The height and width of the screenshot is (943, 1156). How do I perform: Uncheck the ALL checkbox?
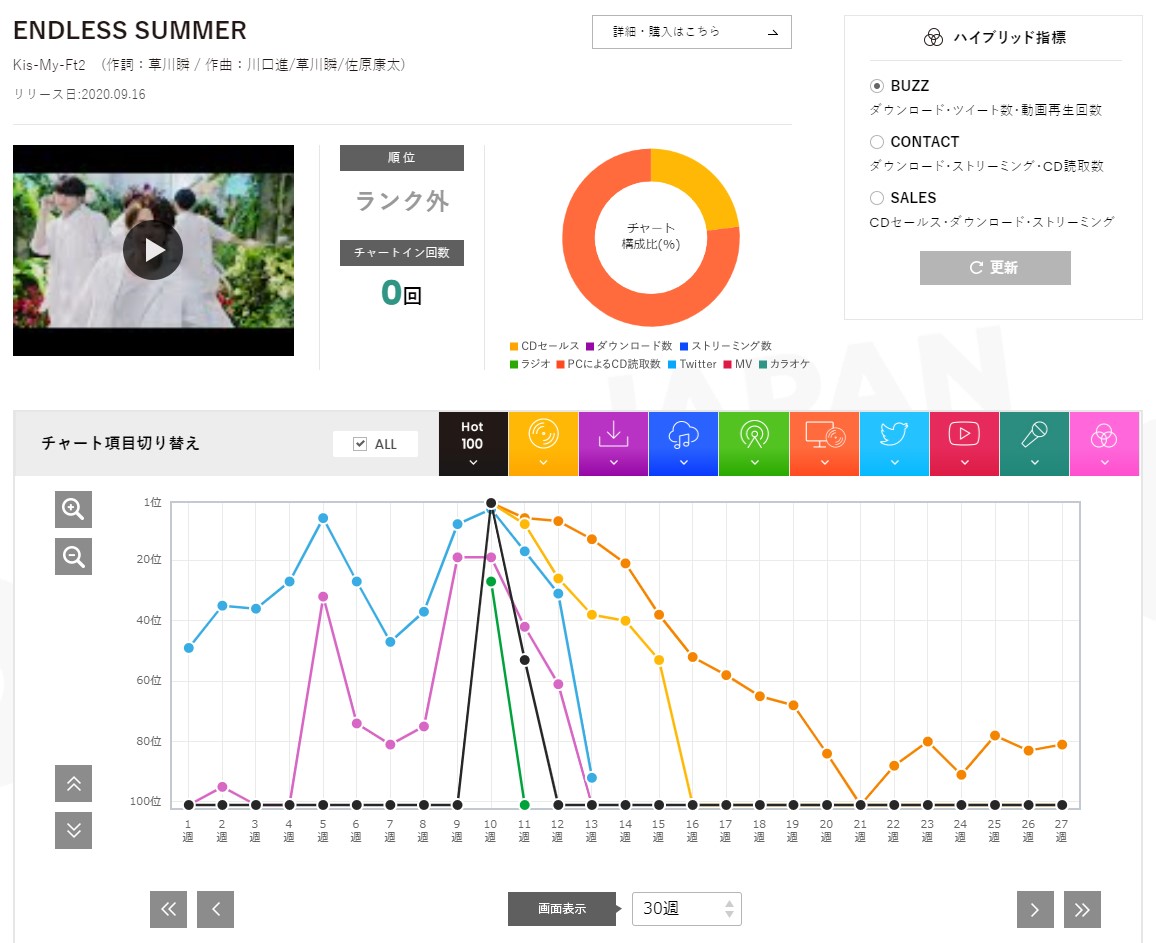360,444
